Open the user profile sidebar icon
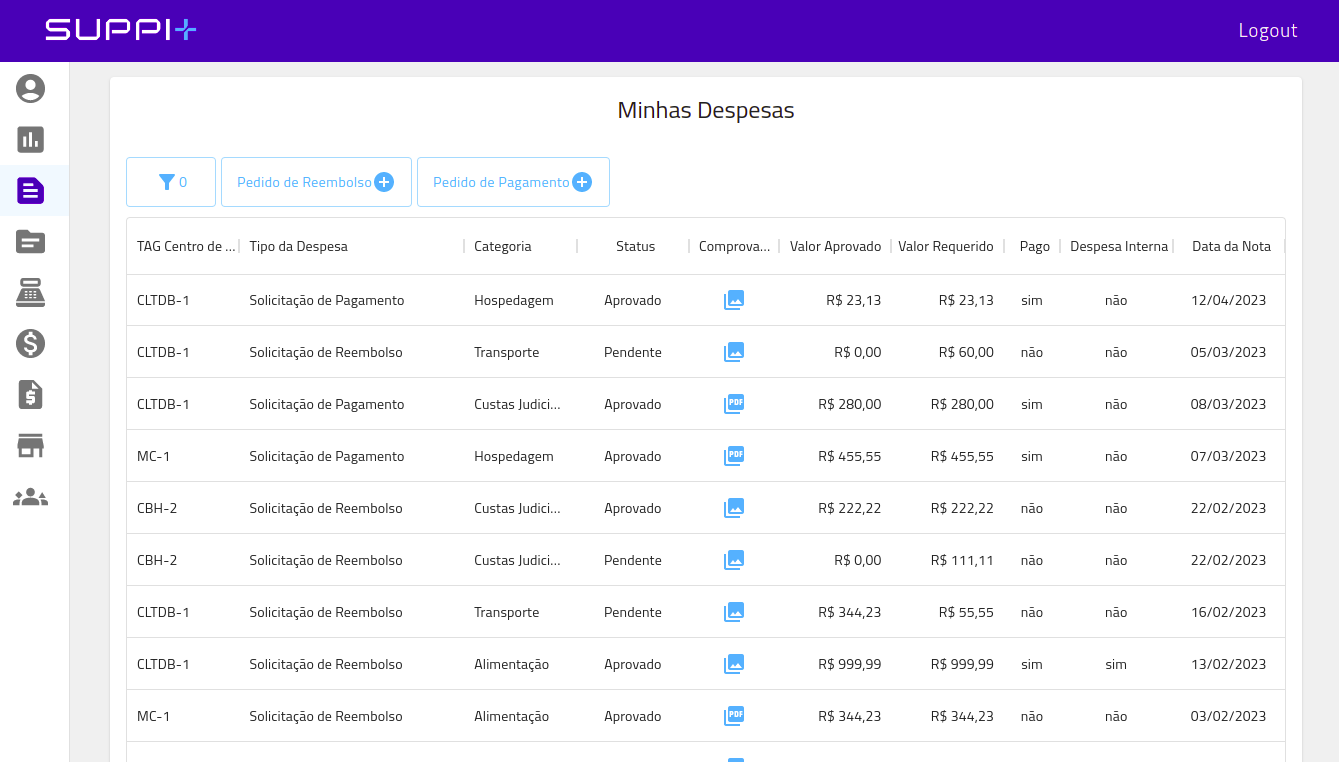The width and height of the screenshot is (1339, 762). 31,89
